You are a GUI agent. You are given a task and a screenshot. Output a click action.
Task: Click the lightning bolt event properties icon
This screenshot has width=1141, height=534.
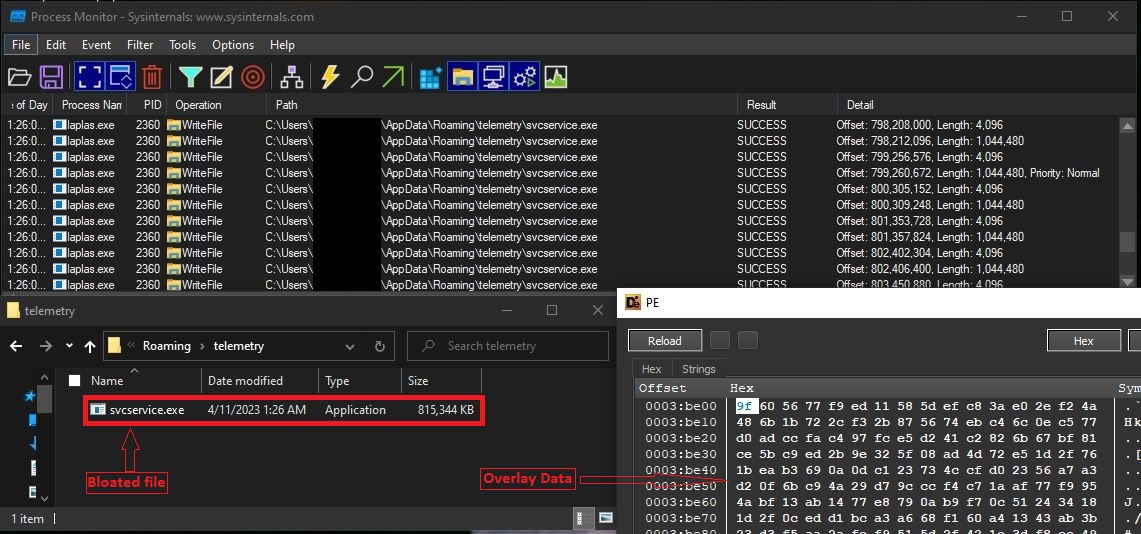[330, 77]
